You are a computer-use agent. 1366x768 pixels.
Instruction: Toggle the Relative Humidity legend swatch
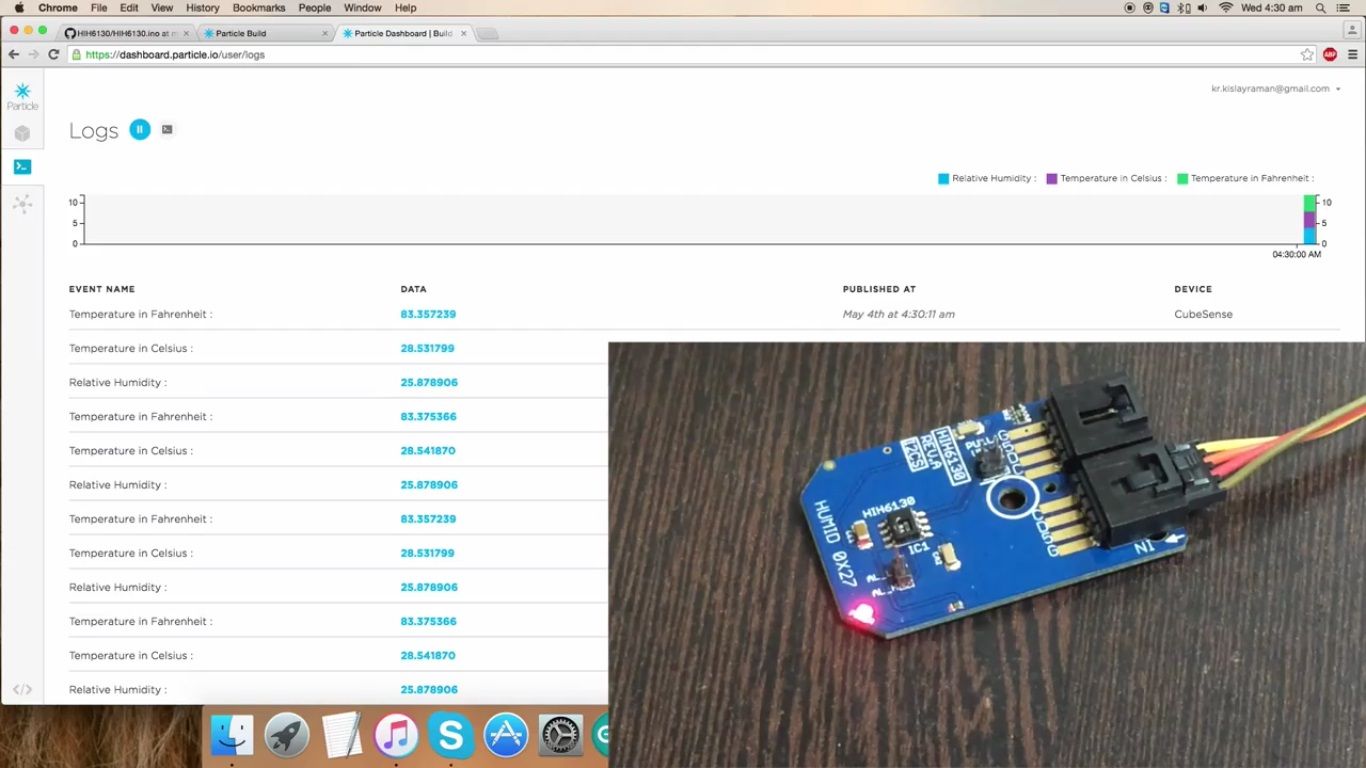coord(941,177)
